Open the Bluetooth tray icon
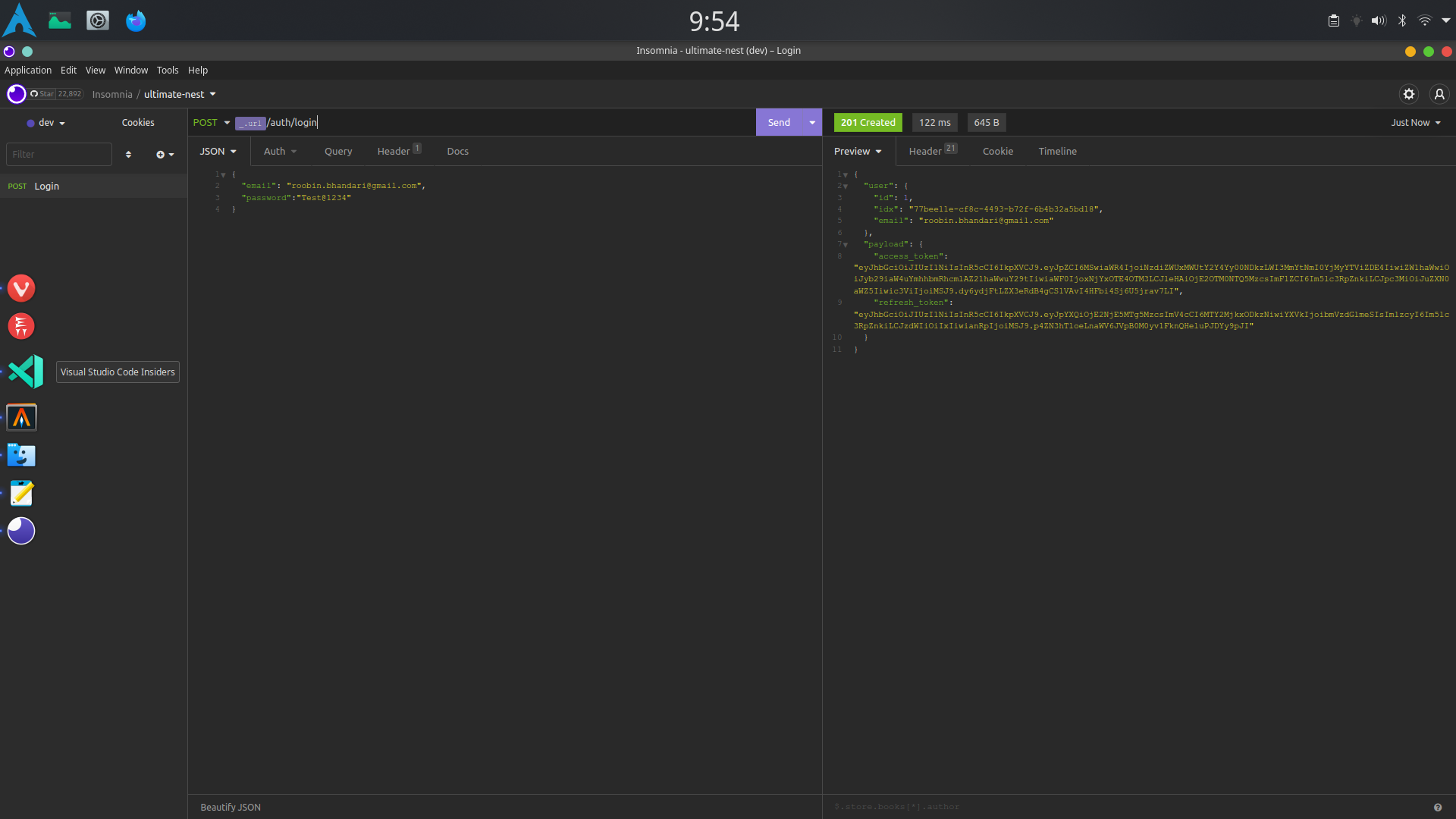 (1402, 20)
